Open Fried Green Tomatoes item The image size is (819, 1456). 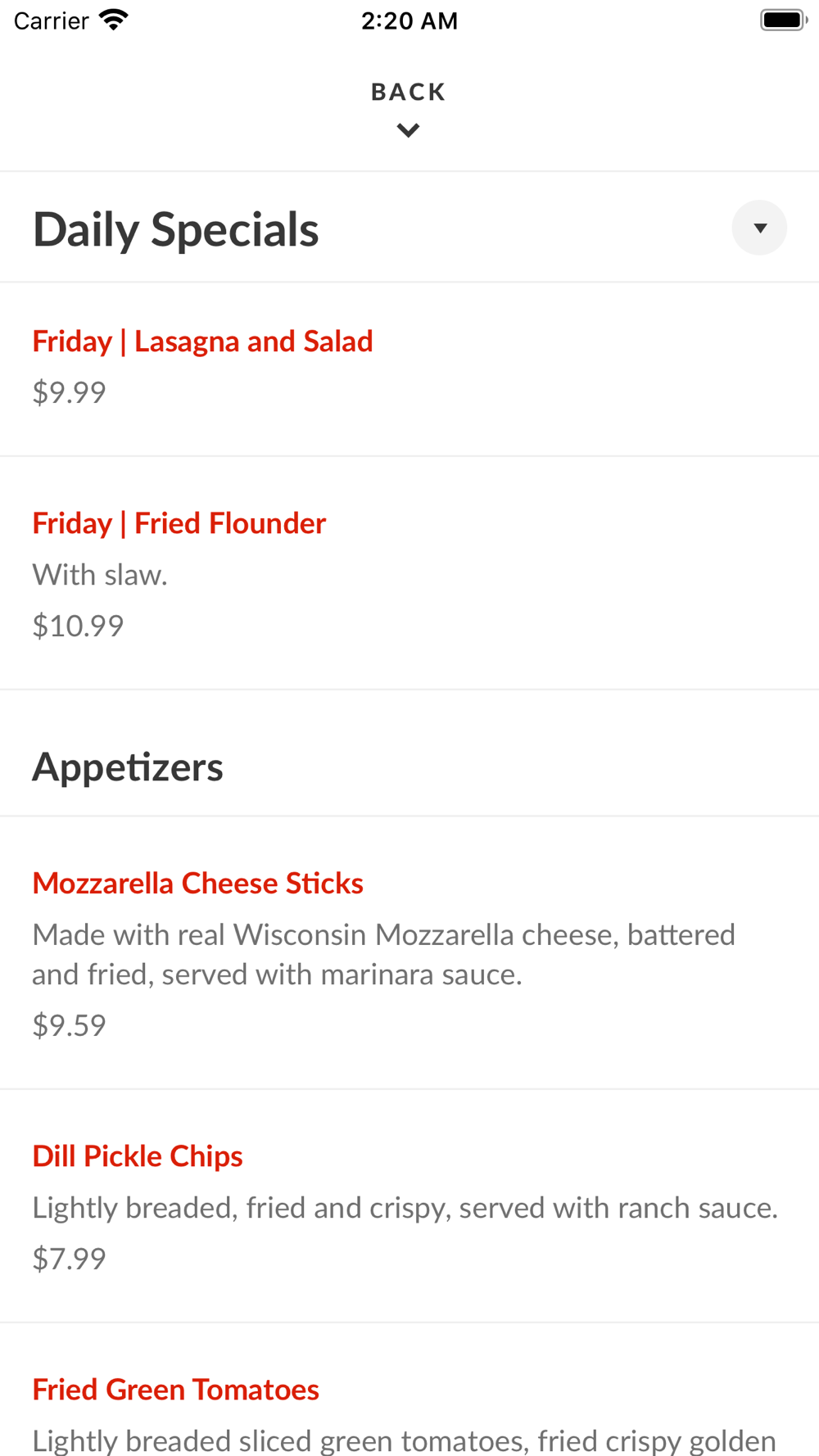click(x=175, y=1390)
